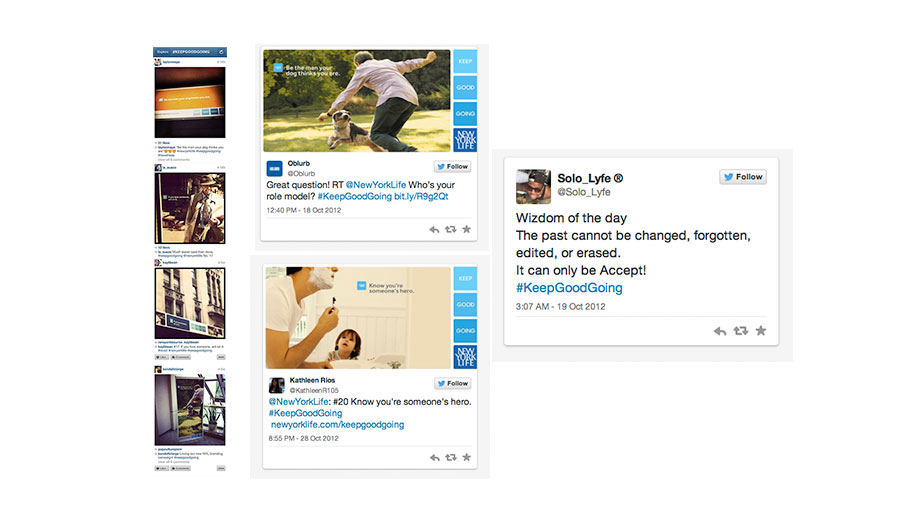Follow Oblurb on Twitter
The height and width of the screenshot is (520, 900).
(452, 166)
